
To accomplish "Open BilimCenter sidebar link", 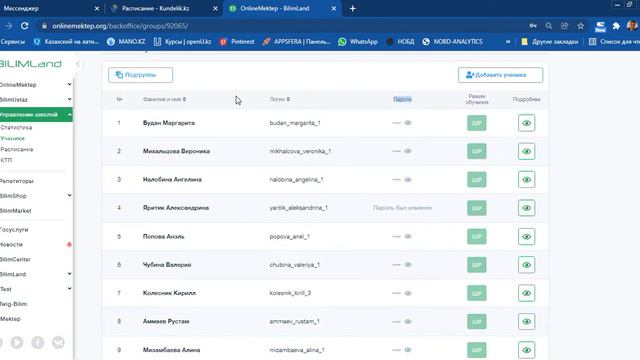I will tap(15, 259).
